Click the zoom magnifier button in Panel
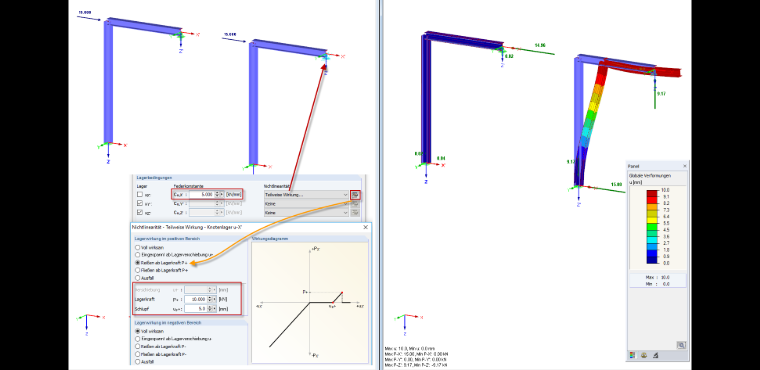Image resolution: width=760 pixels, height=370 pixels. pyautogui.click(x=681, y=345)
